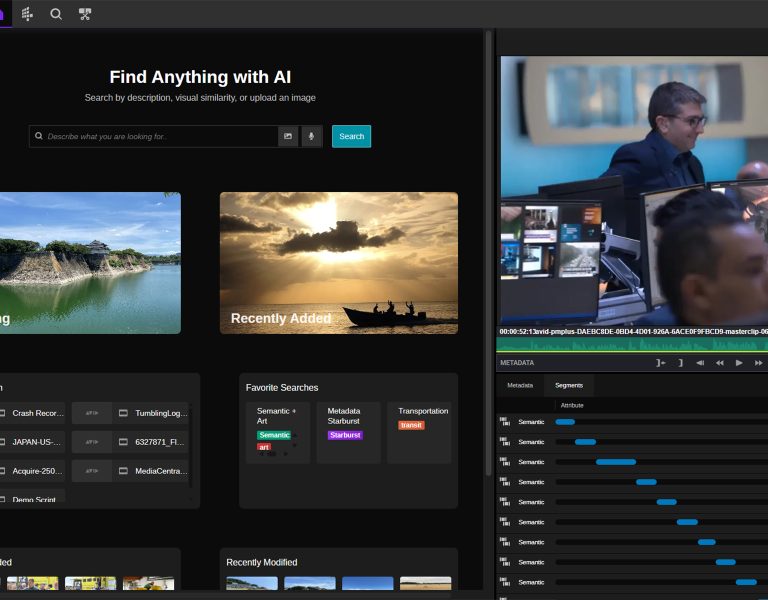This screenshot has height=600, width=768.
Task: Click the Mark Out bracket icon
Action: 680,362
